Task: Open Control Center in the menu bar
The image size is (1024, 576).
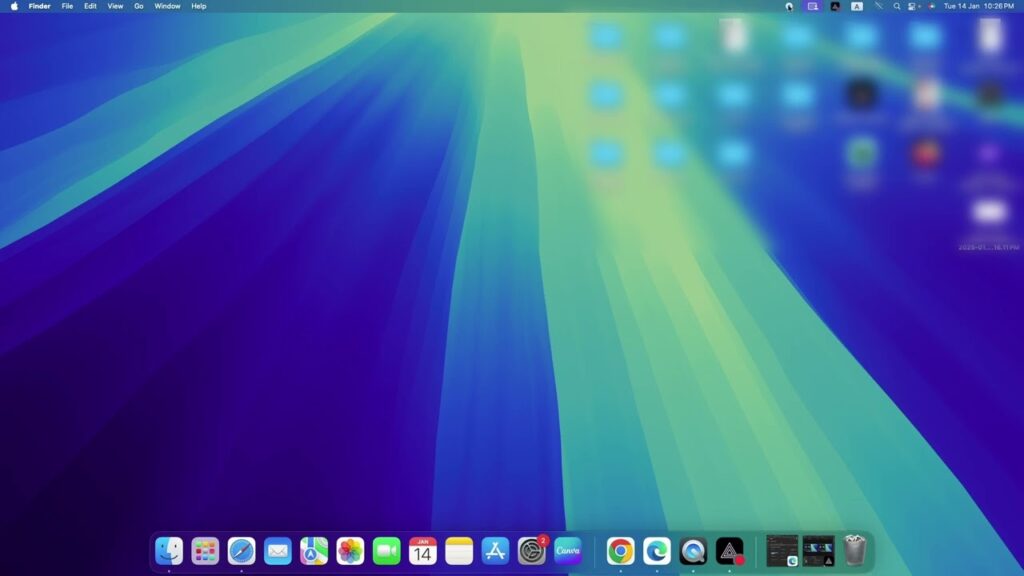Action: 914,6
